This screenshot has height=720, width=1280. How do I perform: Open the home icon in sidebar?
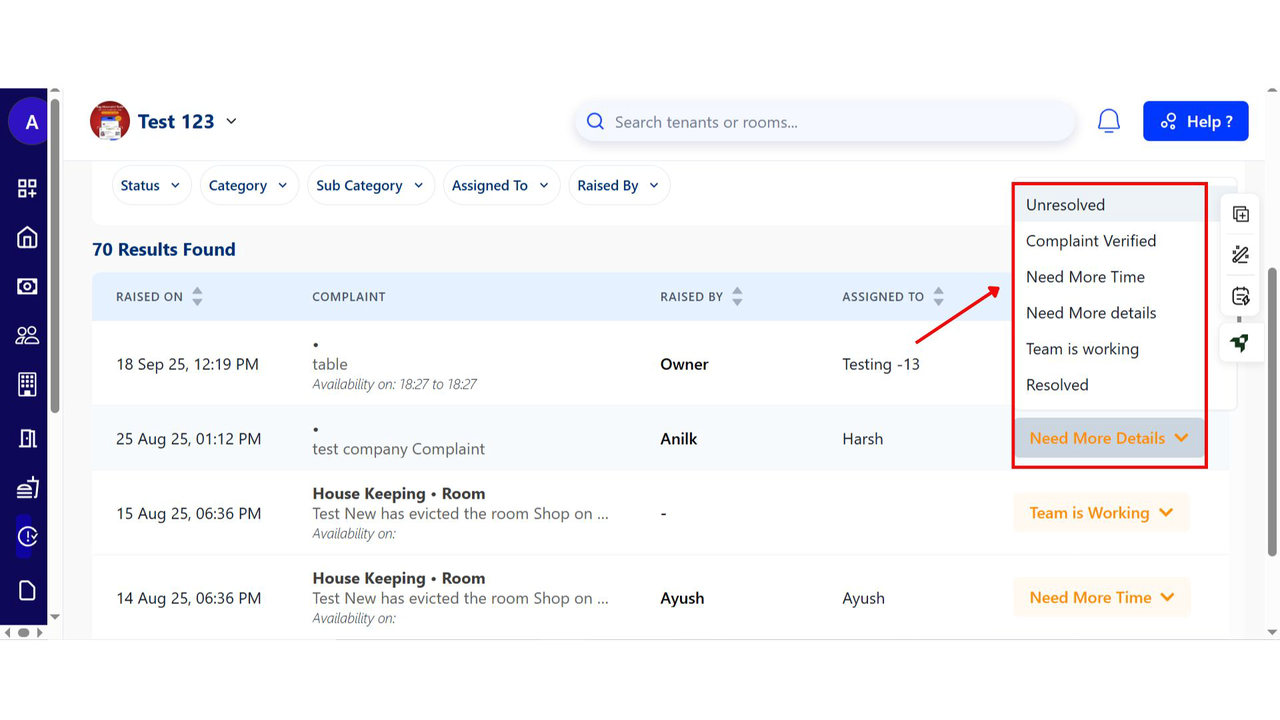tap(27, 237)
